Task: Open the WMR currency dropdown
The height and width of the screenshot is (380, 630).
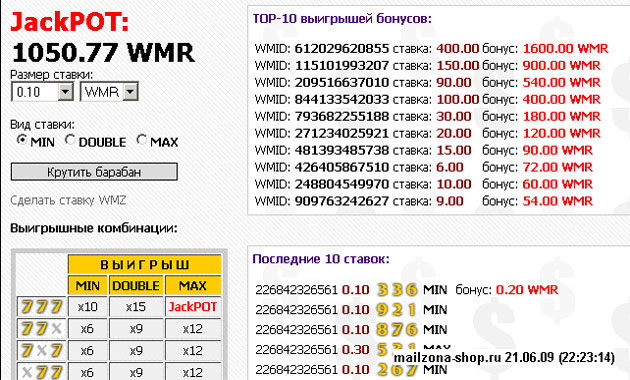Action: point(109,92)
